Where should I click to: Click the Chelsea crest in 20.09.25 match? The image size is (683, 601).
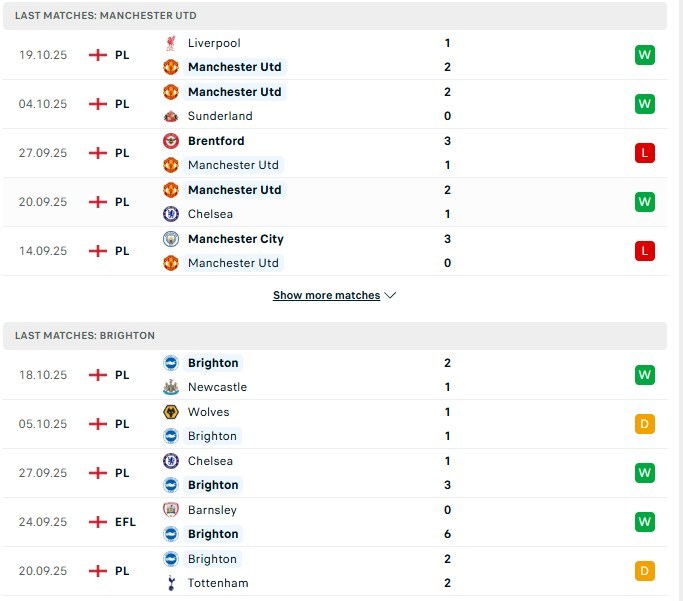(x=170, y=214)
